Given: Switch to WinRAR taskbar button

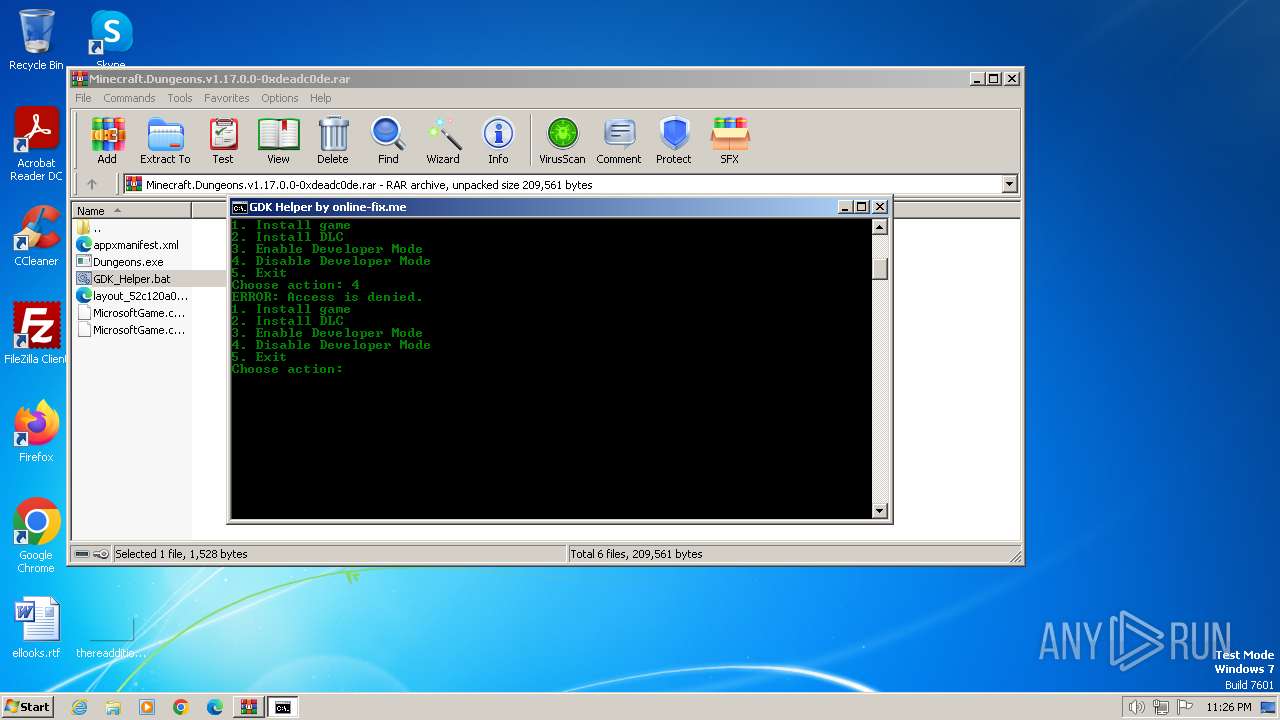Looking at the screenshot, I should (x=249, y=707).
